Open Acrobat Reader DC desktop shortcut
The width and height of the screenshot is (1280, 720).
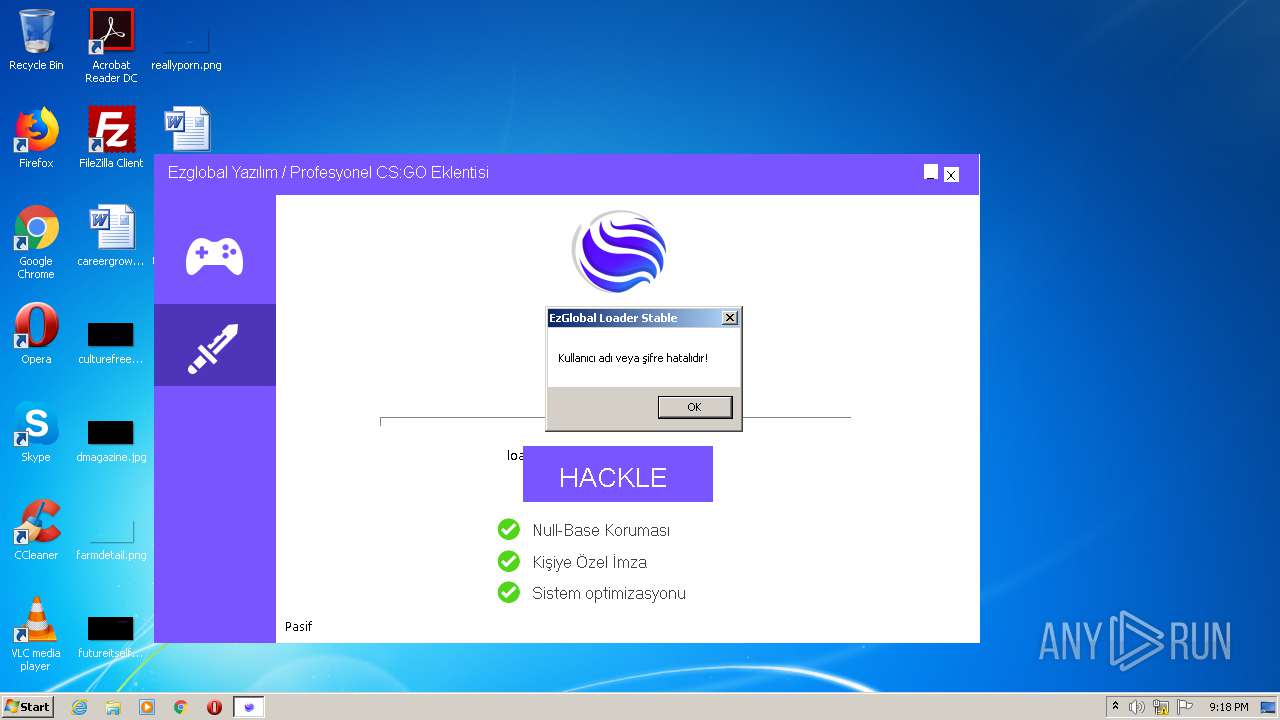(111, 46)
